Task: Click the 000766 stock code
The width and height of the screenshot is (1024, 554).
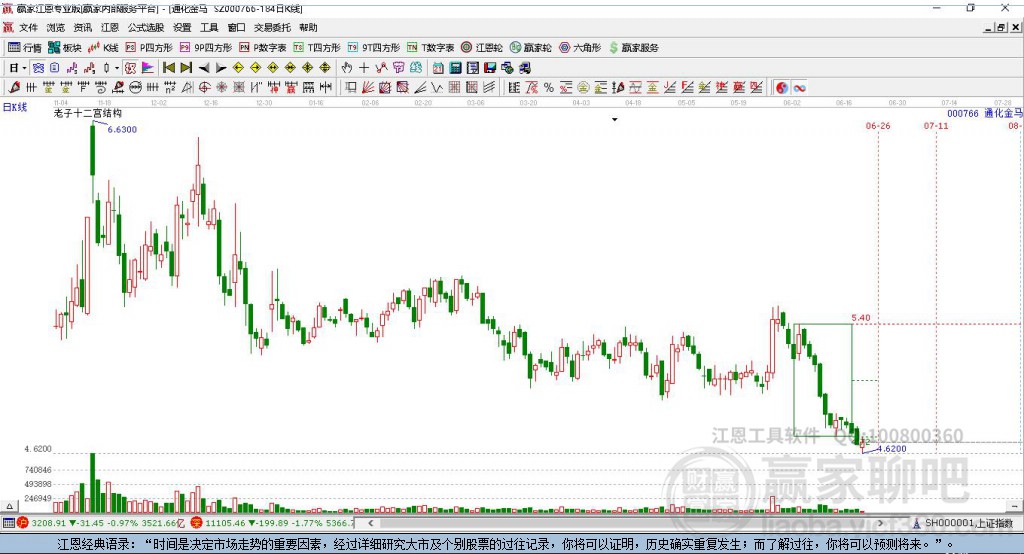Action: pyautogui.click(x=963, y=113)
